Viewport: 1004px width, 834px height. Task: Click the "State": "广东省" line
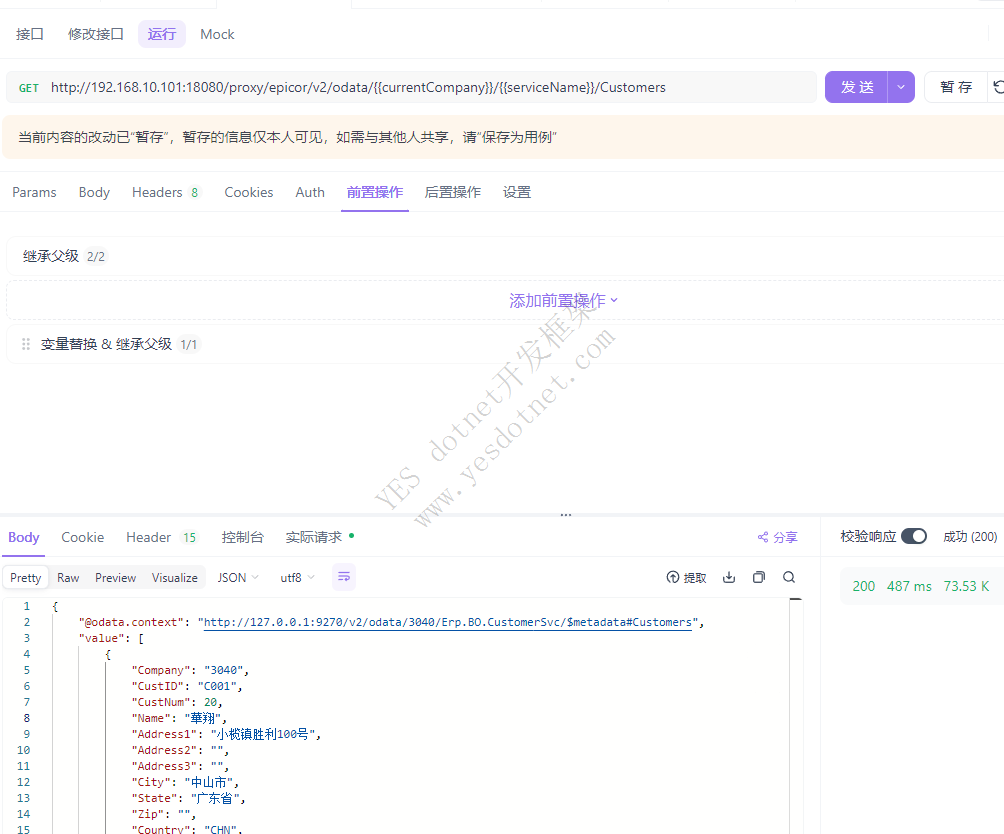tap(188, 798)
